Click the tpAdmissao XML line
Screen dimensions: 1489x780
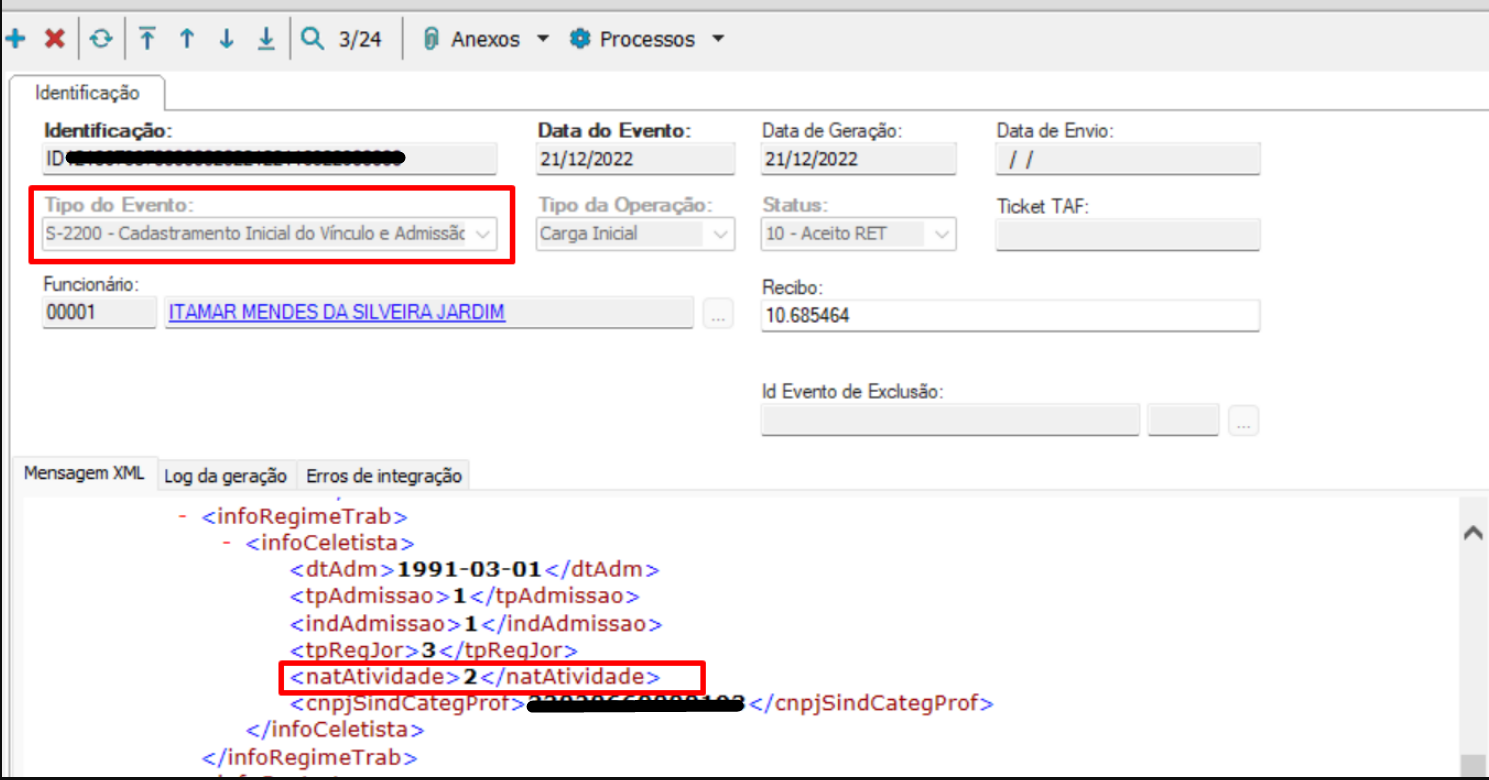(x=465, y=596)
